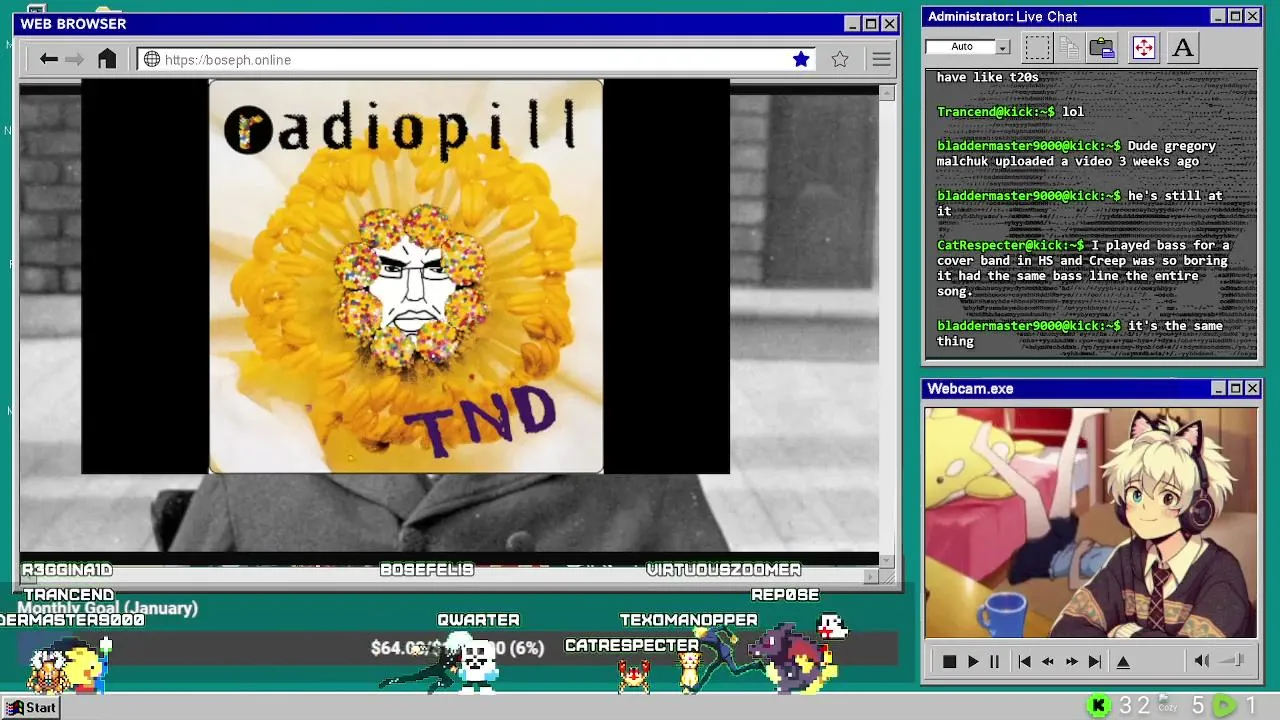Screen dimensions: 1280x720
Task: Rewind in Webcam.exe player
Action: [1048, 661]
